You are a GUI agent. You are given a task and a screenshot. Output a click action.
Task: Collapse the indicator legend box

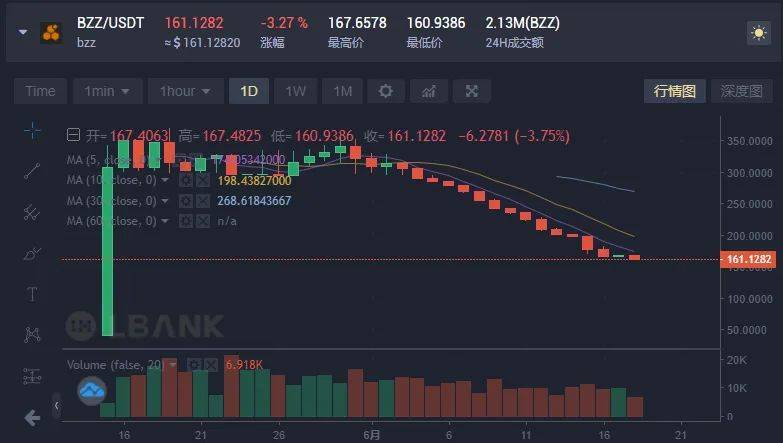click(73, 135)
